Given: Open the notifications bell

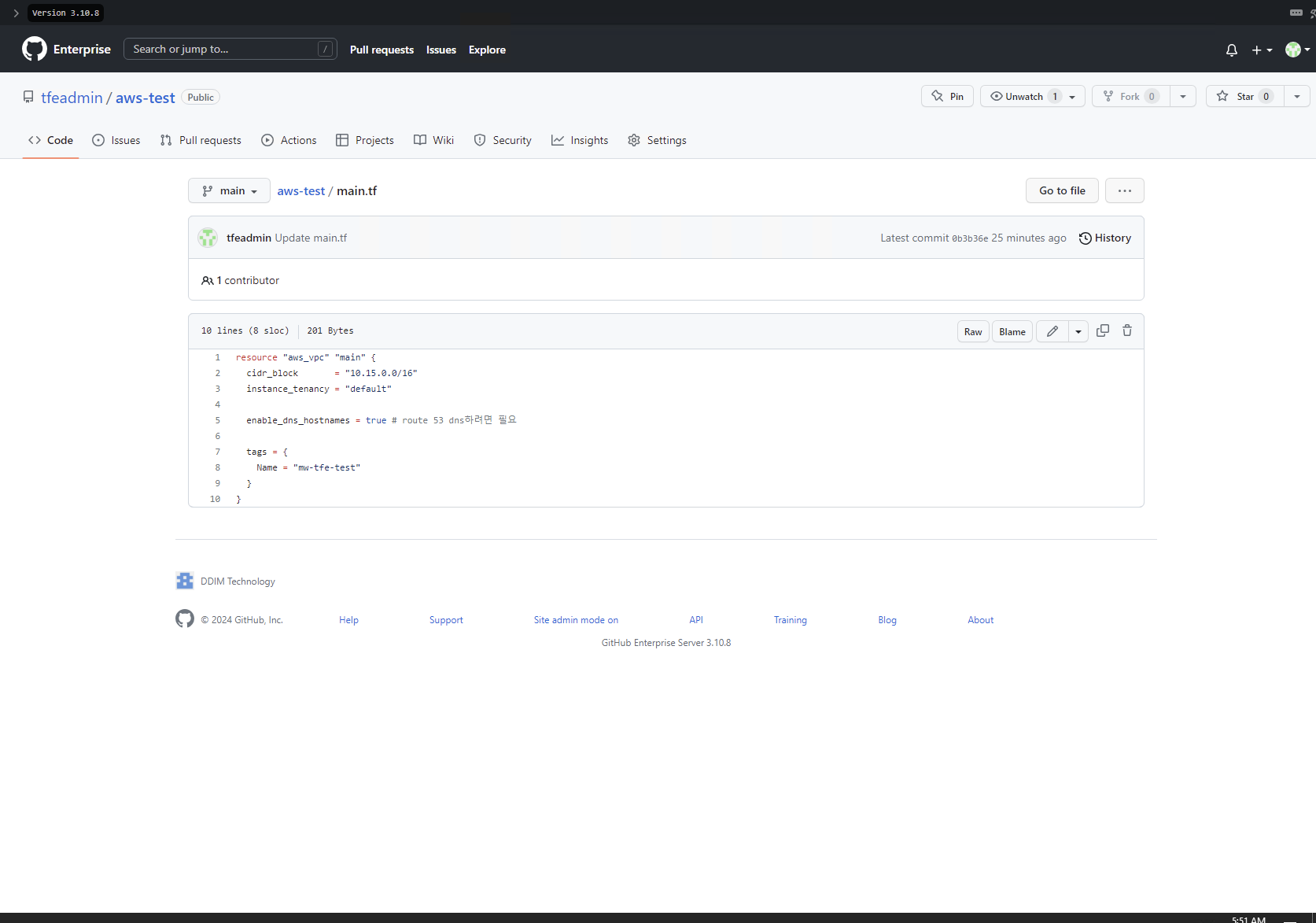Looking at the screenshot, I should 1232,50.
